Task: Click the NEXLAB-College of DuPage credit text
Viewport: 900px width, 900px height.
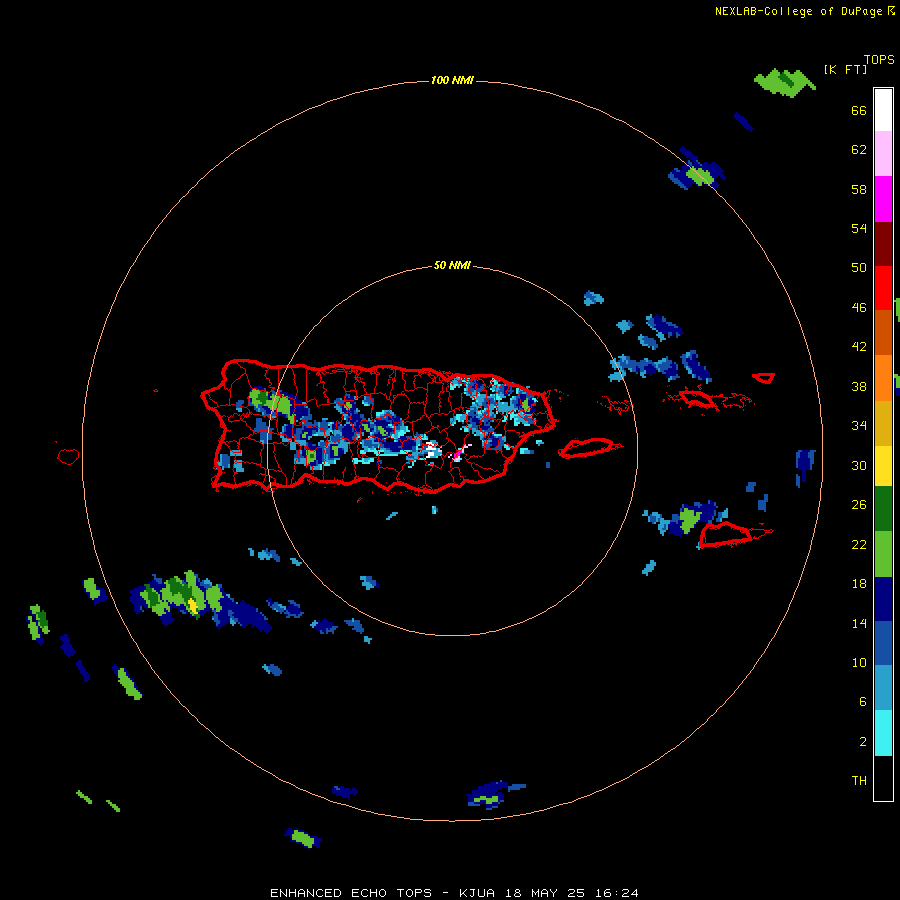Action: pos(798,11)
